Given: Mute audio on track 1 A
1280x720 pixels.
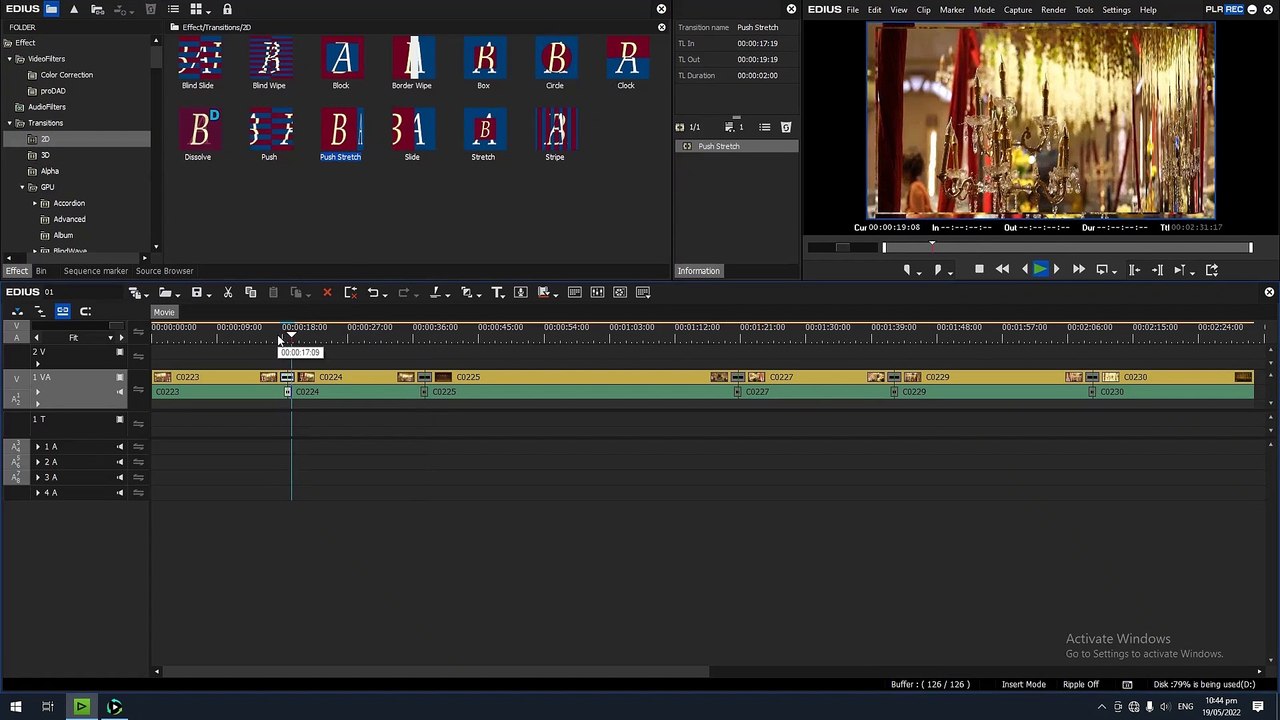Looking at the screenshot, I should 120,447.
